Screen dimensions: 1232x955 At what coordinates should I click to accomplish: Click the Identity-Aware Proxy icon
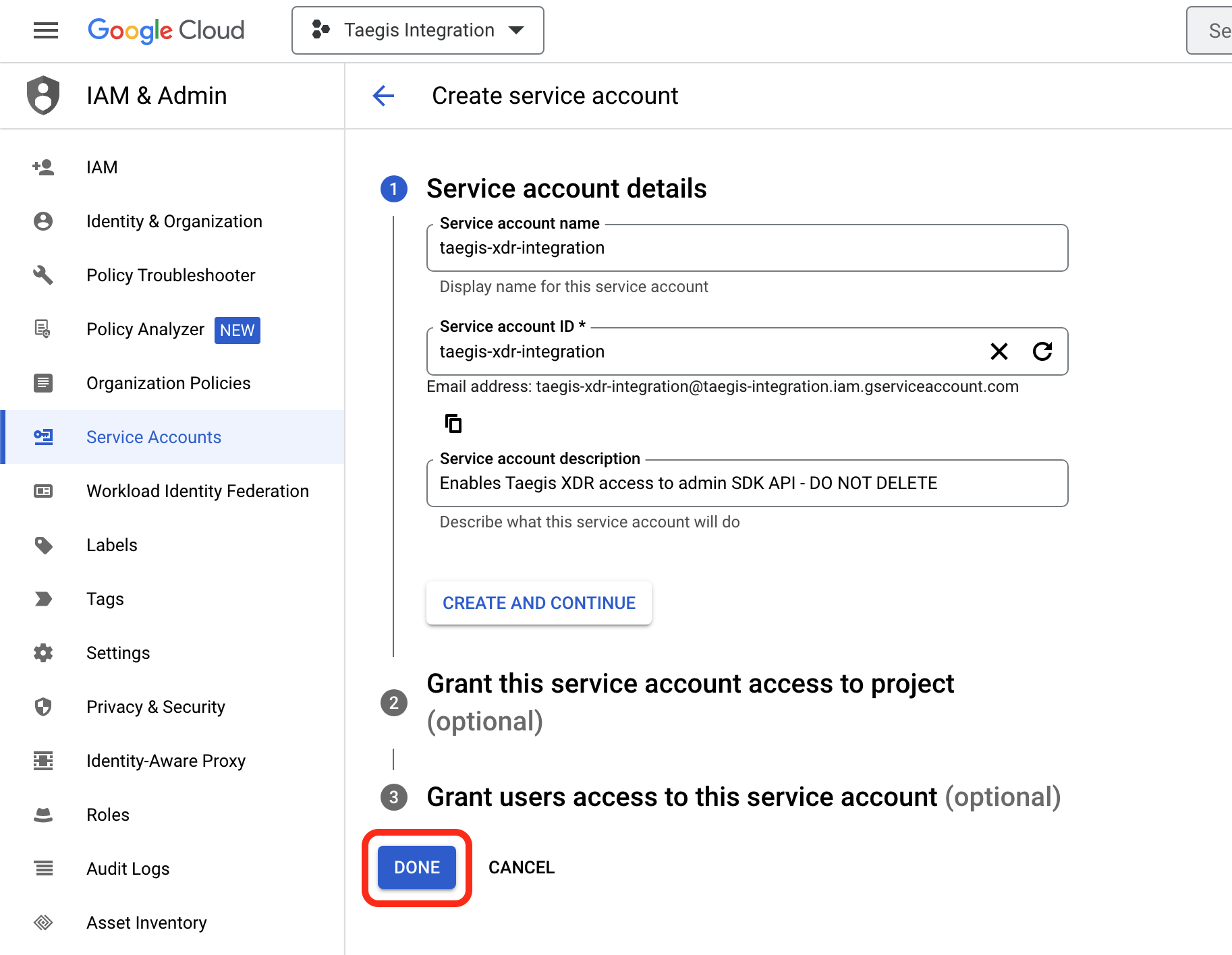coord(43,761)
